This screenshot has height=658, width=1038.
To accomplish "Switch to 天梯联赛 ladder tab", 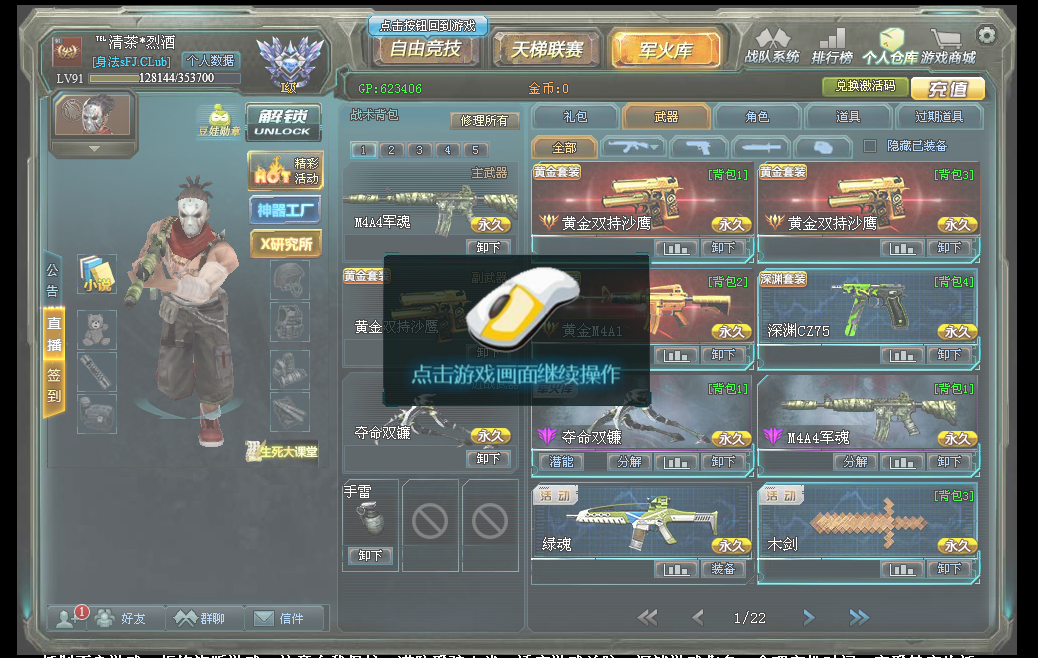I will pos(547,50).
